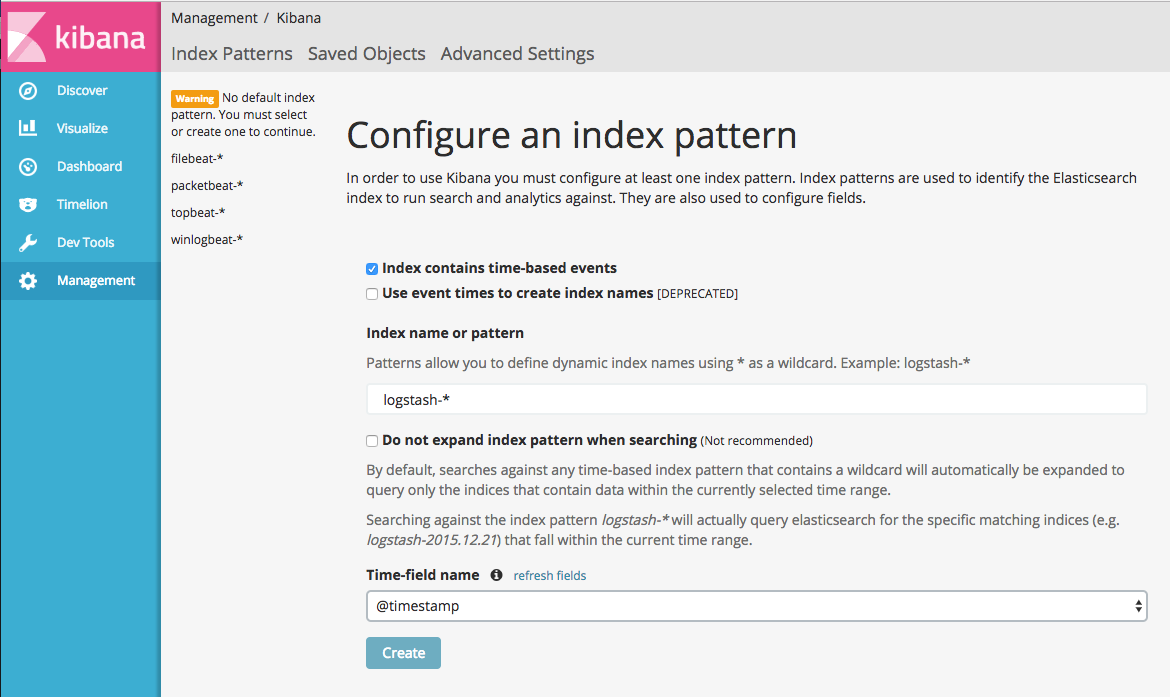Select the Timelion label in sidebar

coord(82,204)
